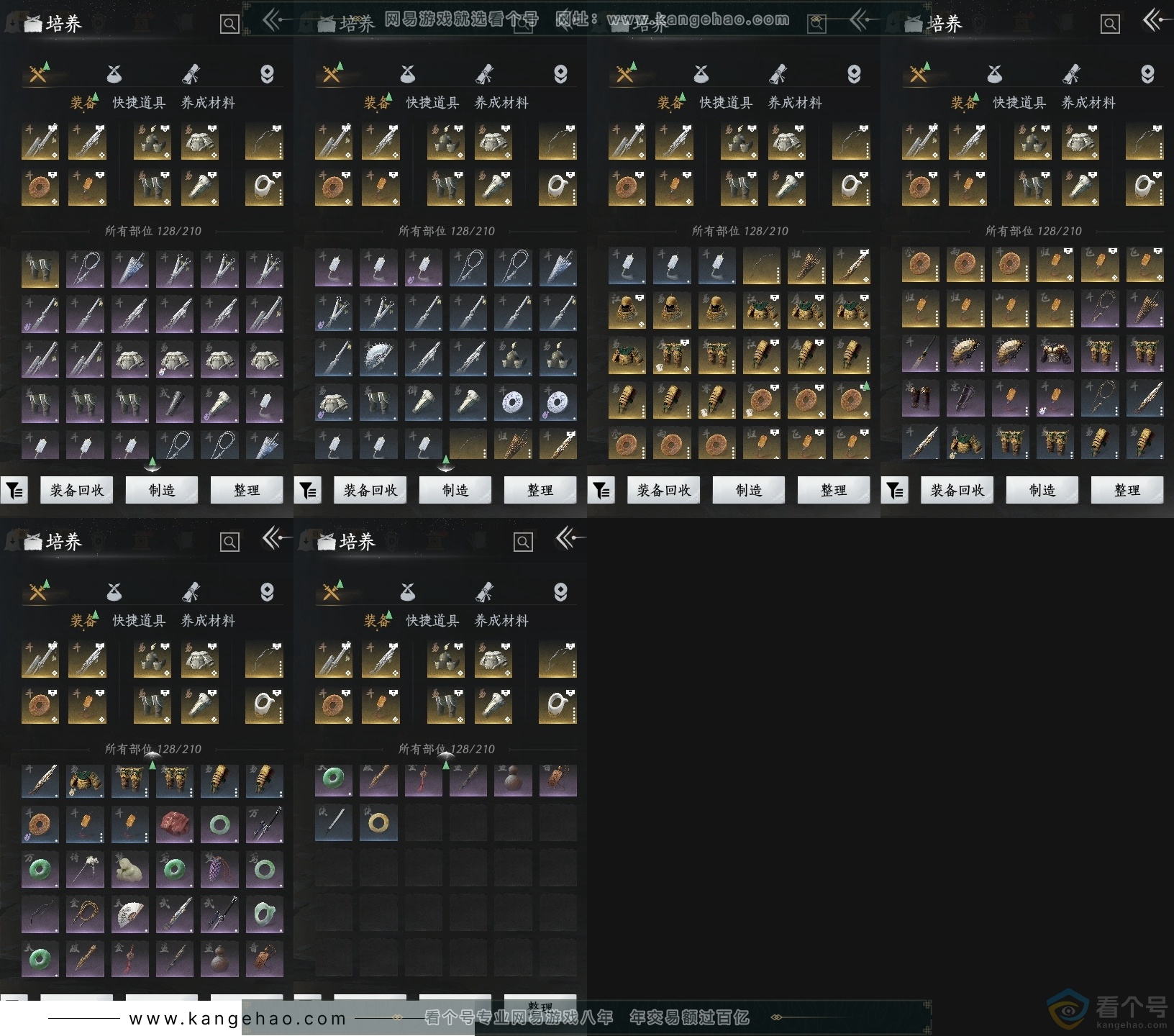The image size is (1174, 1036).
Task: Select the folding fan item in bottom-left panel
Action: (x=130, y=914)
